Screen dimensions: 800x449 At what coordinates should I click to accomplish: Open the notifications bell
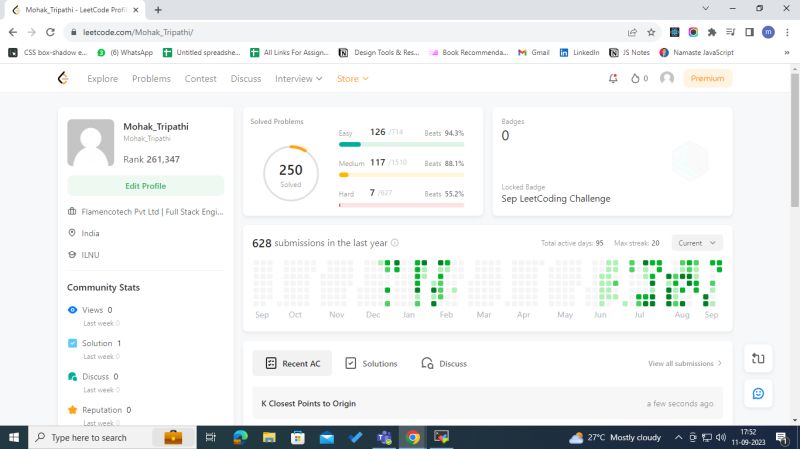coord(613,78)
